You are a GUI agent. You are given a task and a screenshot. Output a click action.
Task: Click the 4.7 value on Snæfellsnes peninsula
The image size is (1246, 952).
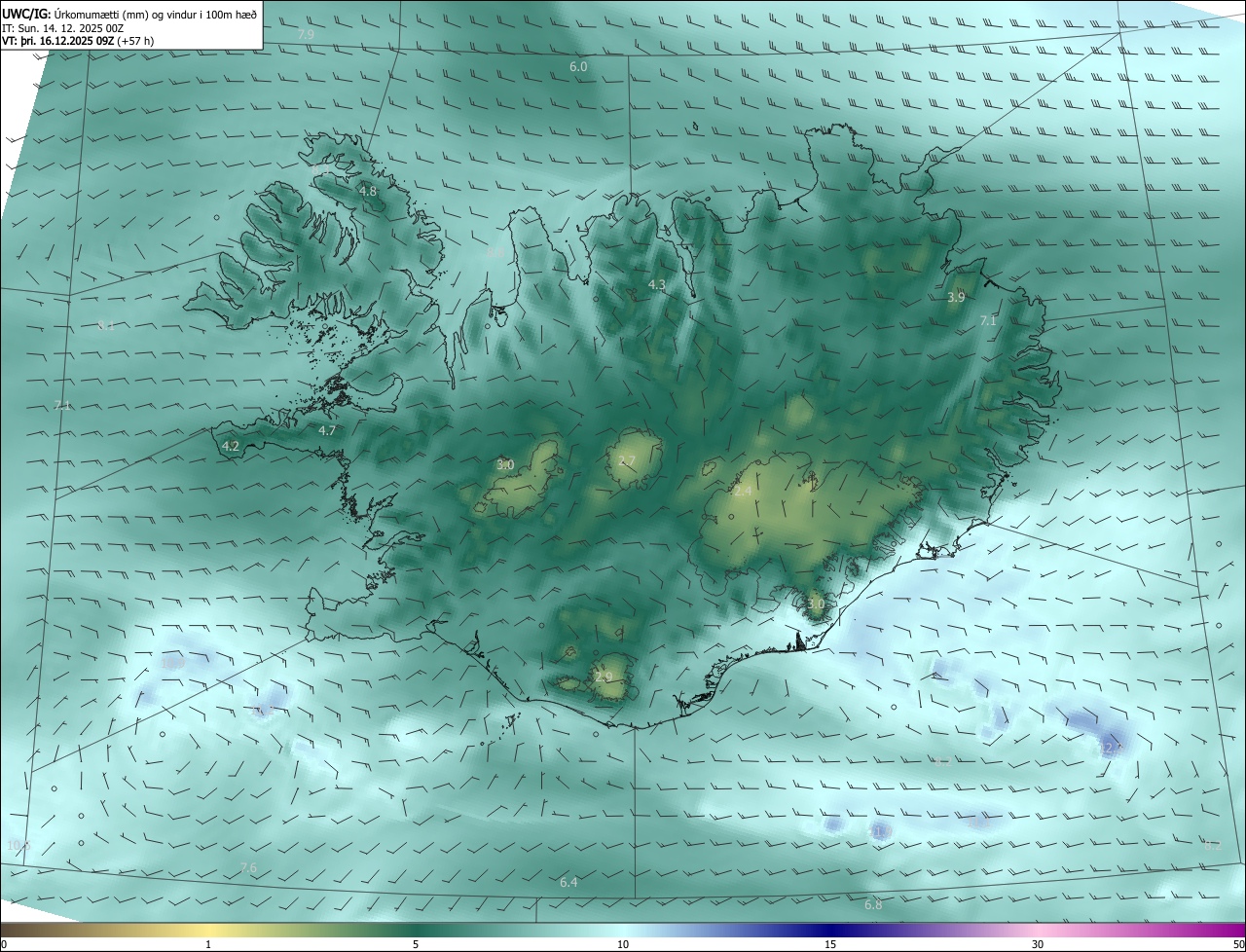[327, 429]
